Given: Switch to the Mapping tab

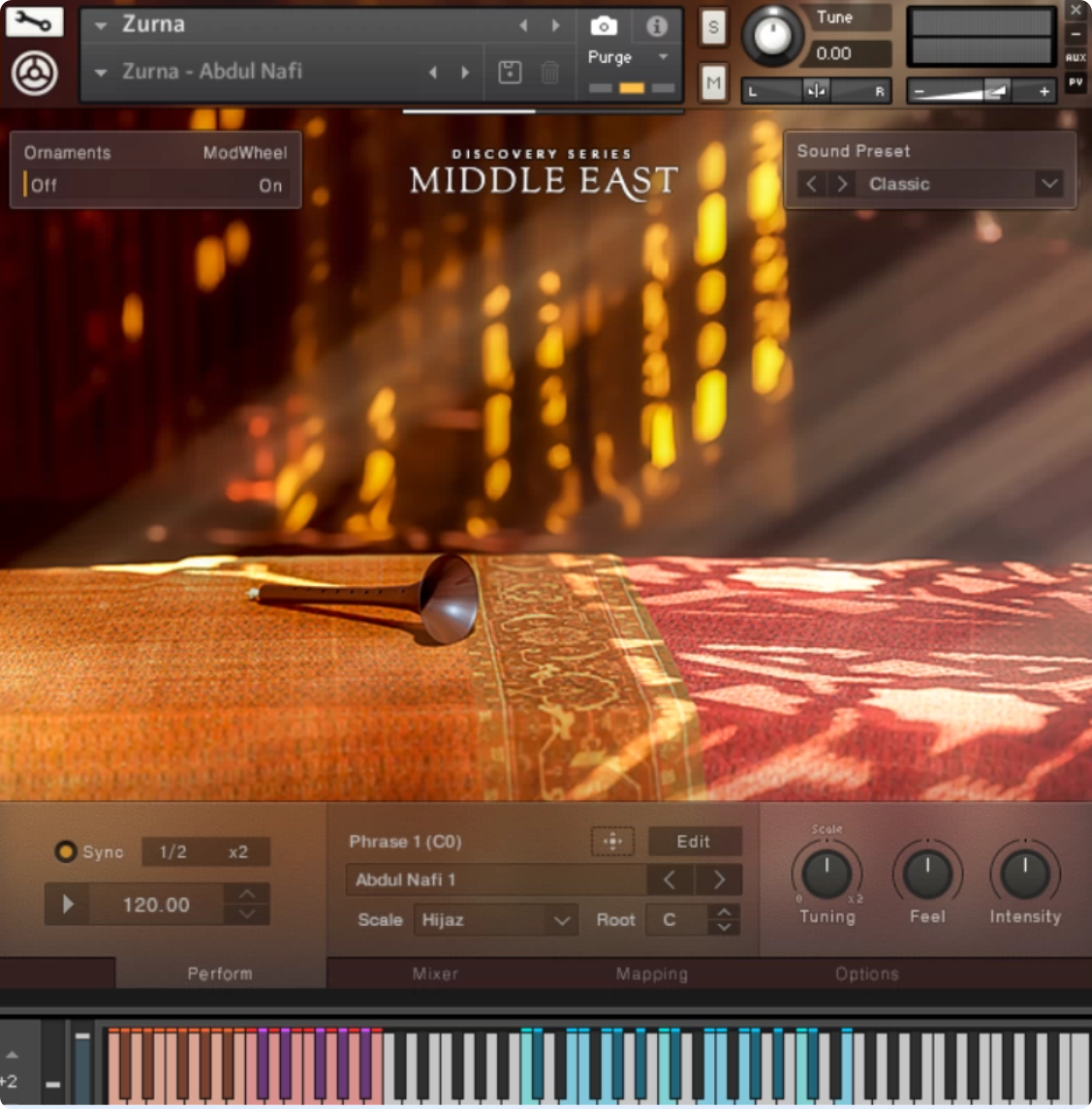Looking at the screenshot, I should click(x=652, y=973).
